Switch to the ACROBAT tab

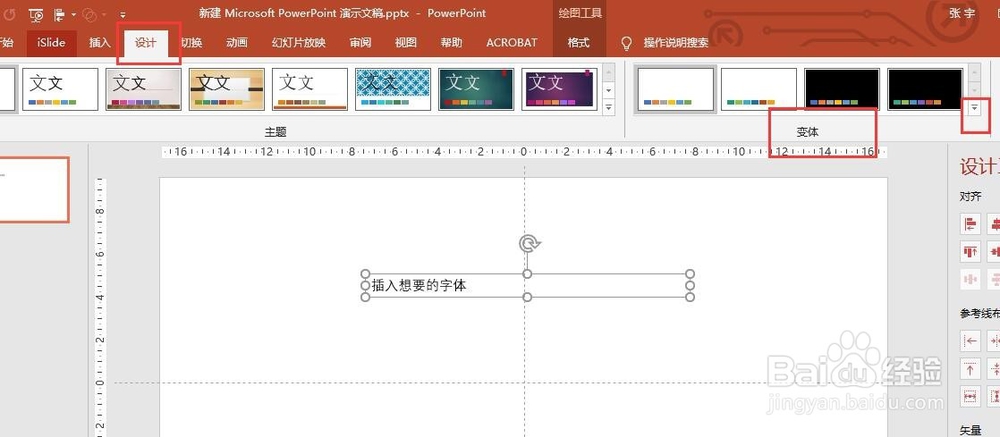[511, 43]
